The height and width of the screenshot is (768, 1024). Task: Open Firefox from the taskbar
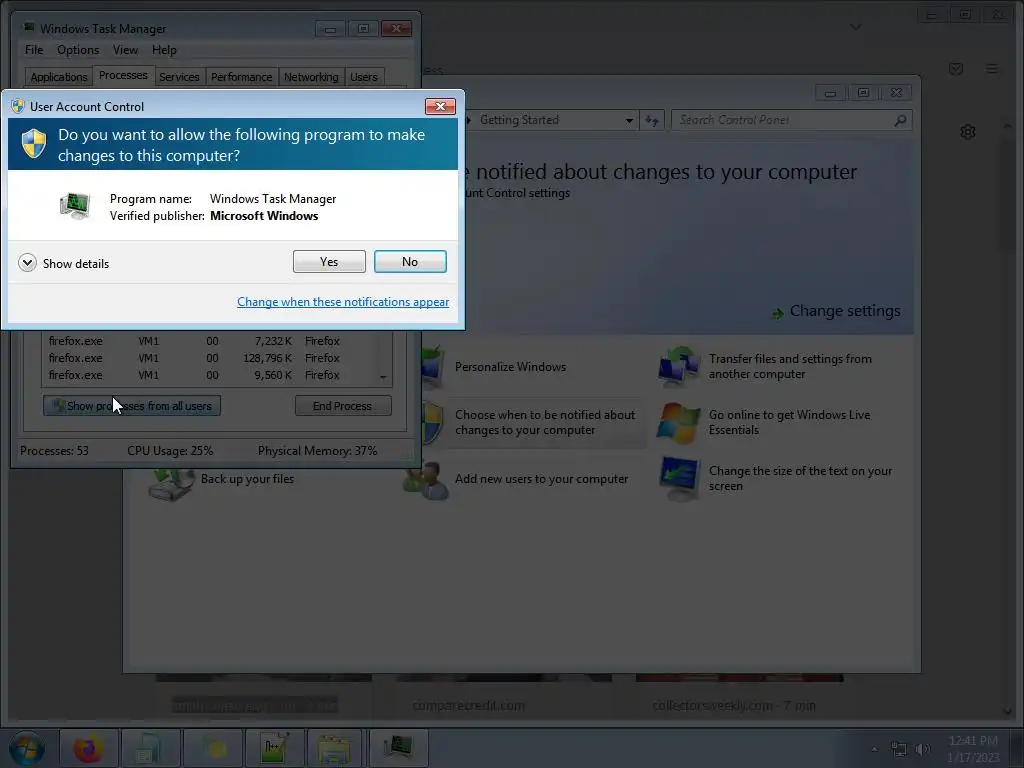(88, 748)
